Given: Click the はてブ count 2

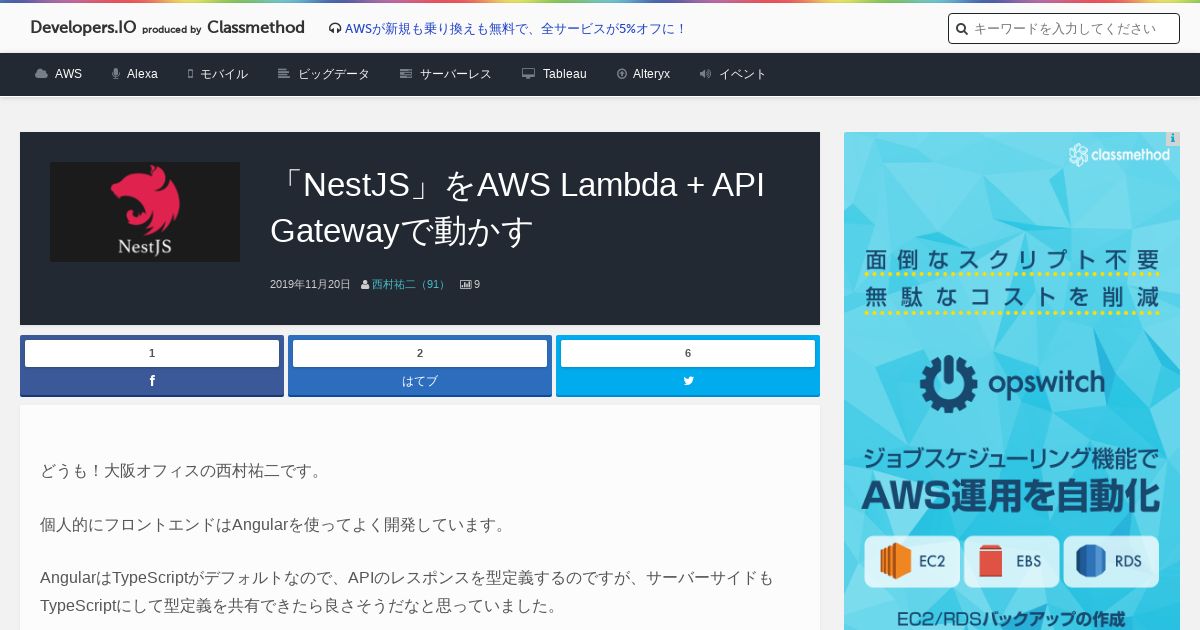Looking at the screenshot, I should (x=420, y=353).
